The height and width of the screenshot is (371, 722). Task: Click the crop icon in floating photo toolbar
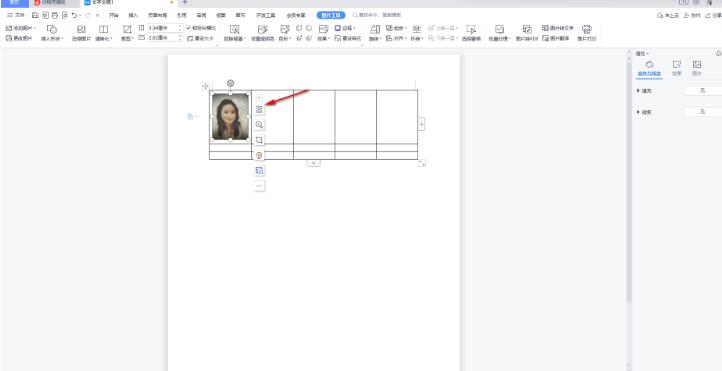(259, 140)
